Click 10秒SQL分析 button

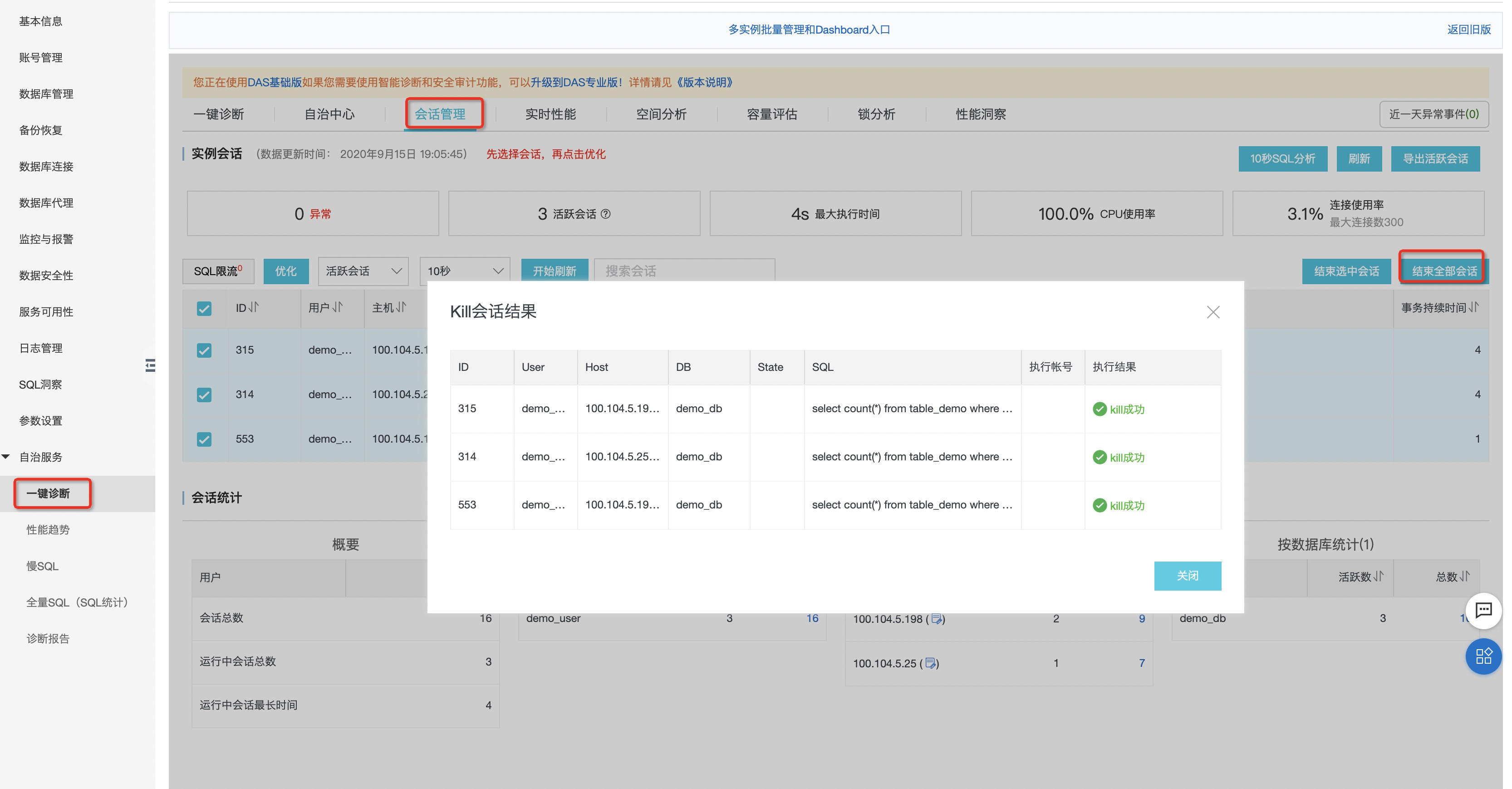click(x=1282, y=158)
